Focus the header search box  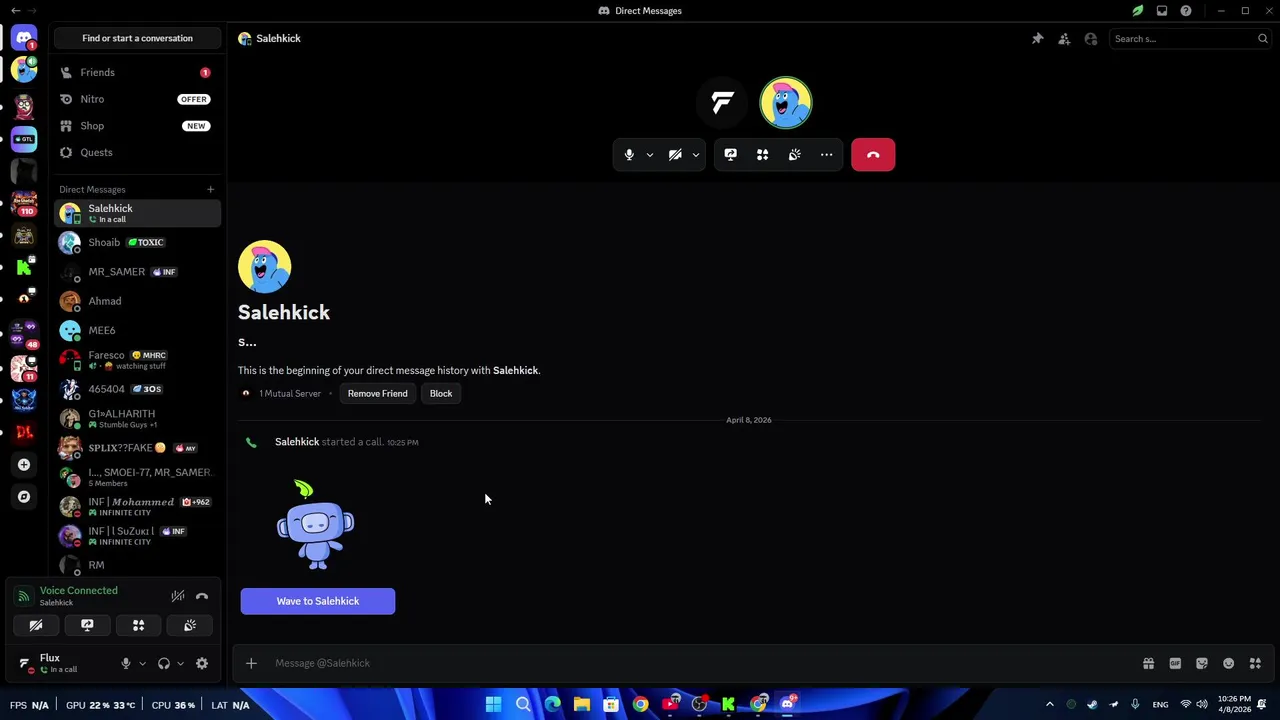(x=1190, y=39)
